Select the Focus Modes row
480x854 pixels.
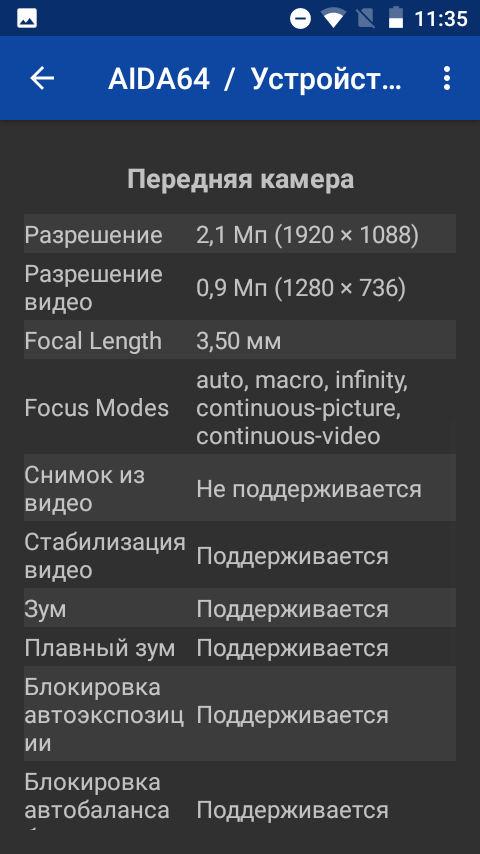240,407
